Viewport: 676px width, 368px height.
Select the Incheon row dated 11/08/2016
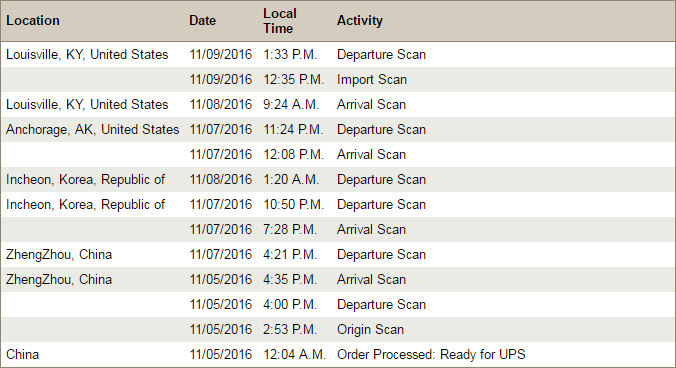(338, 180)
